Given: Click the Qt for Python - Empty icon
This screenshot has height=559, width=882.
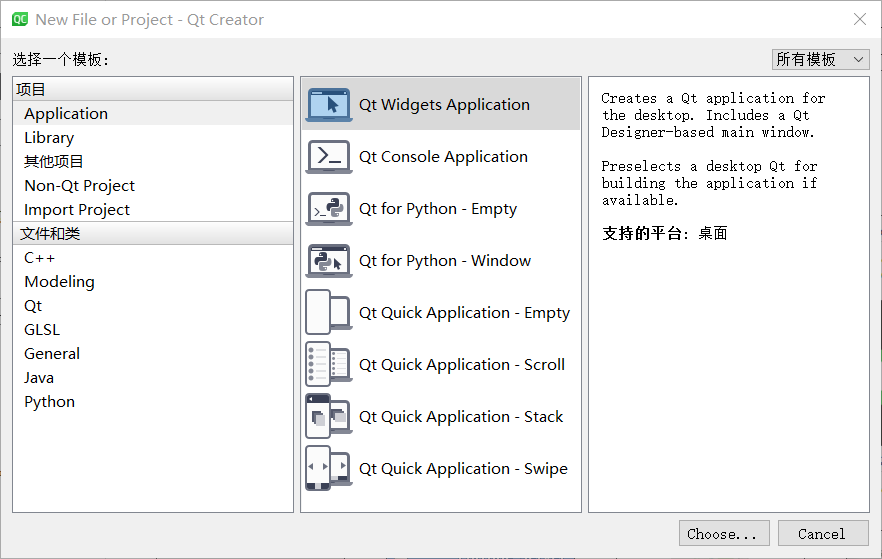Looking at the screenshot, I should pyautogui.click(x=328, y=209).
